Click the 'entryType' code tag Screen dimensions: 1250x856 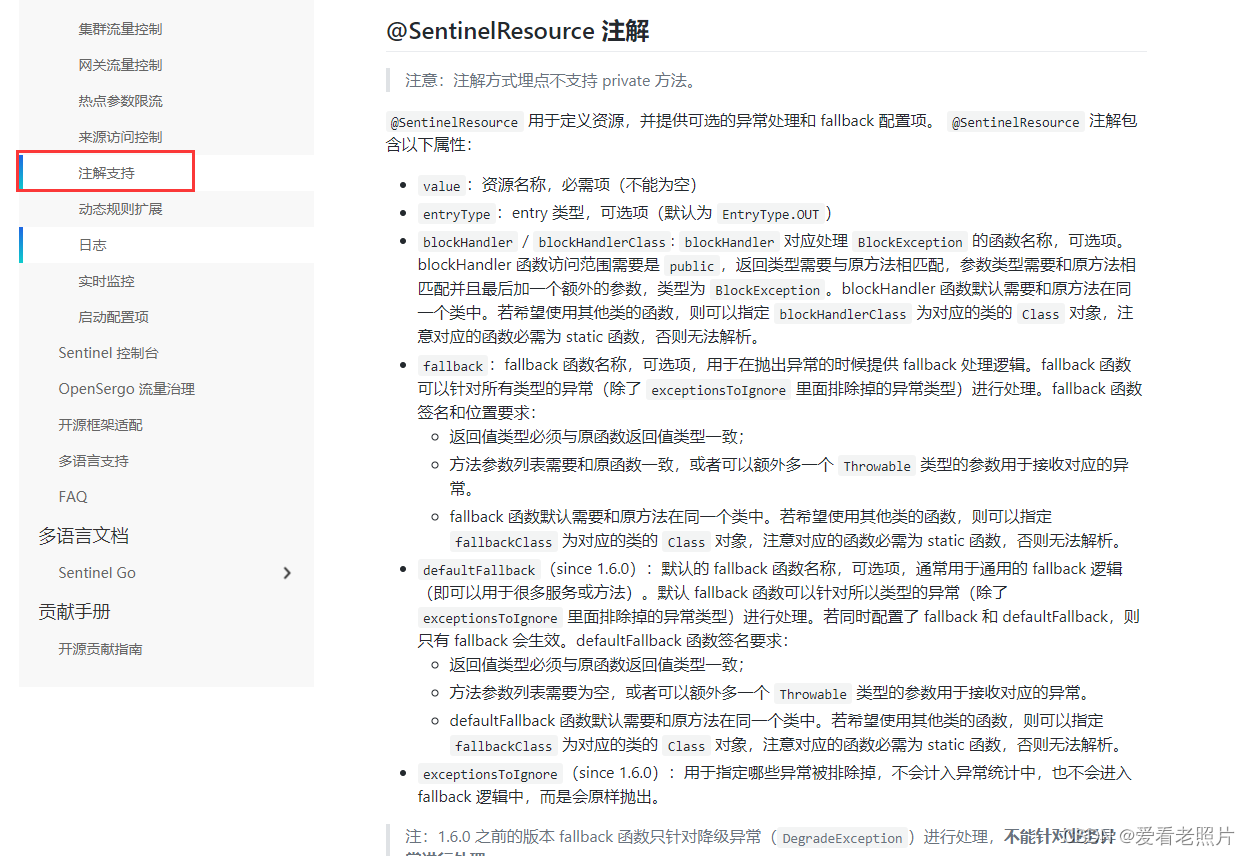click(456, 214)
